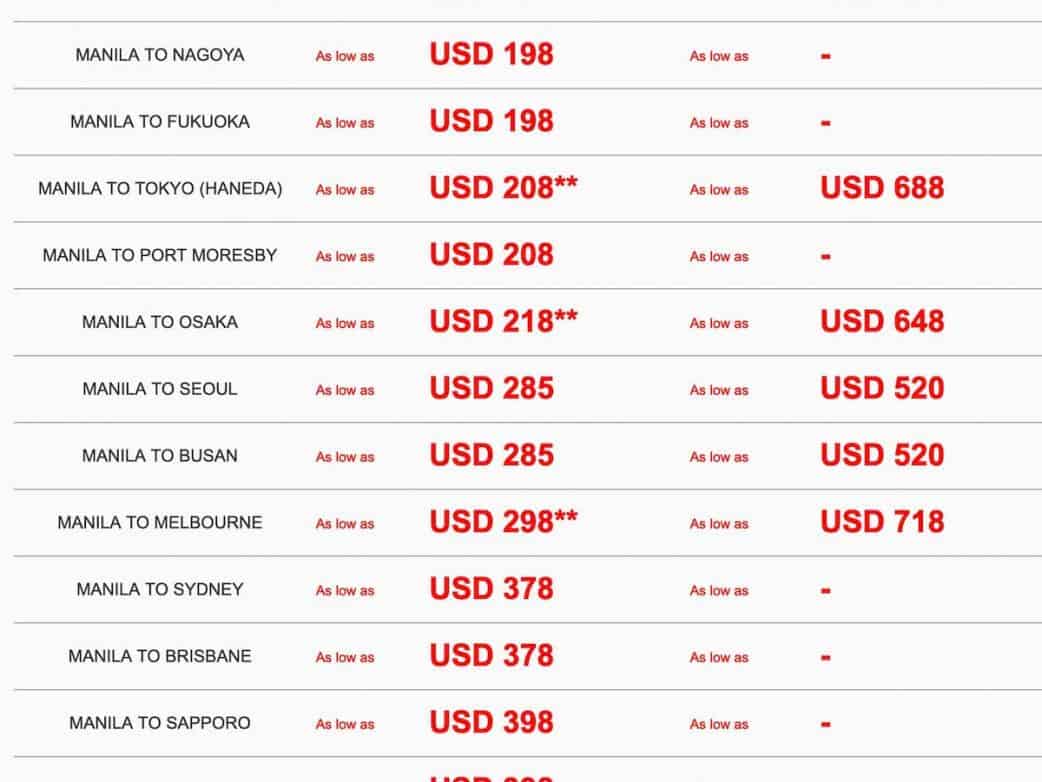
Task: Click the MANILA TO MELBOURNE route label
Action: pyautogui.click(x=160, y=522)
